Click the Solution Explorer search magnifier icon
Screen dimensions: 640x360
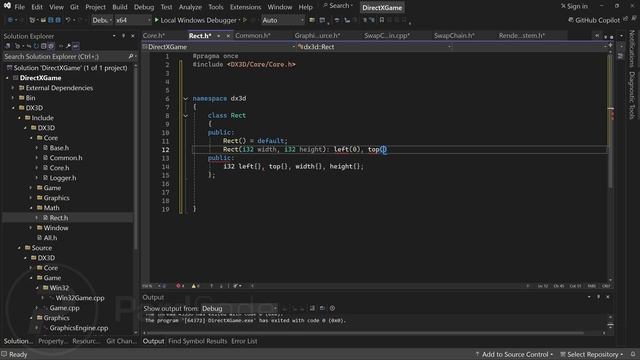pos(131,56)
